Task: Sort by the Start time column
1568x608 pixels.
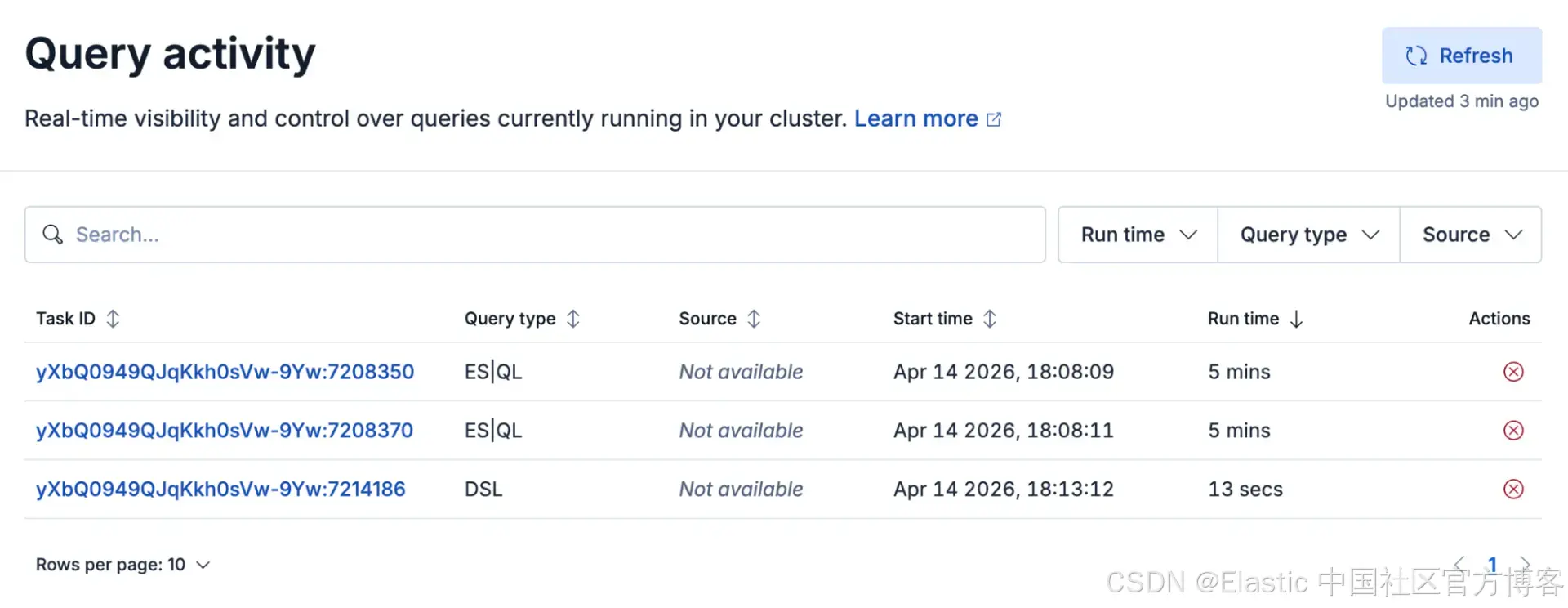Action: [x=990, y=319]
